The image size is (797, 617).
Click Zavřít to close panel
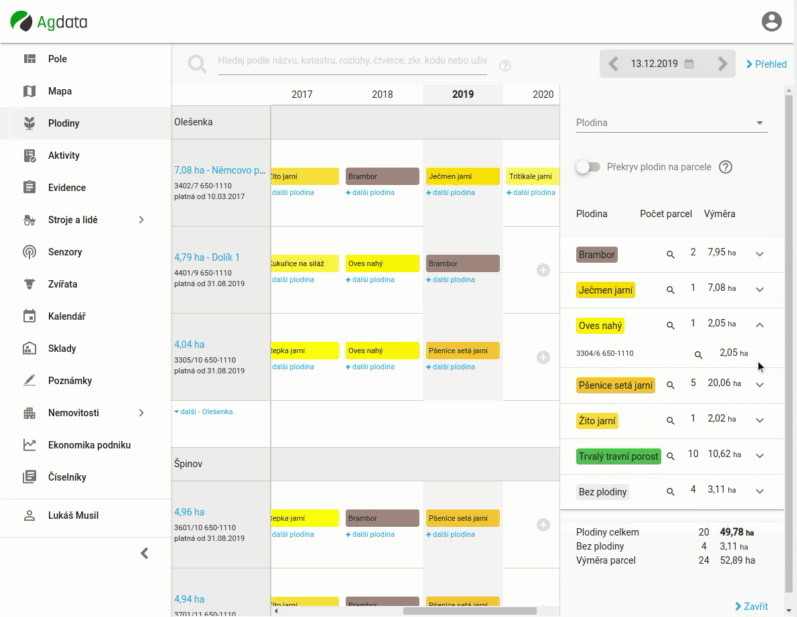[x=751, y=606]
